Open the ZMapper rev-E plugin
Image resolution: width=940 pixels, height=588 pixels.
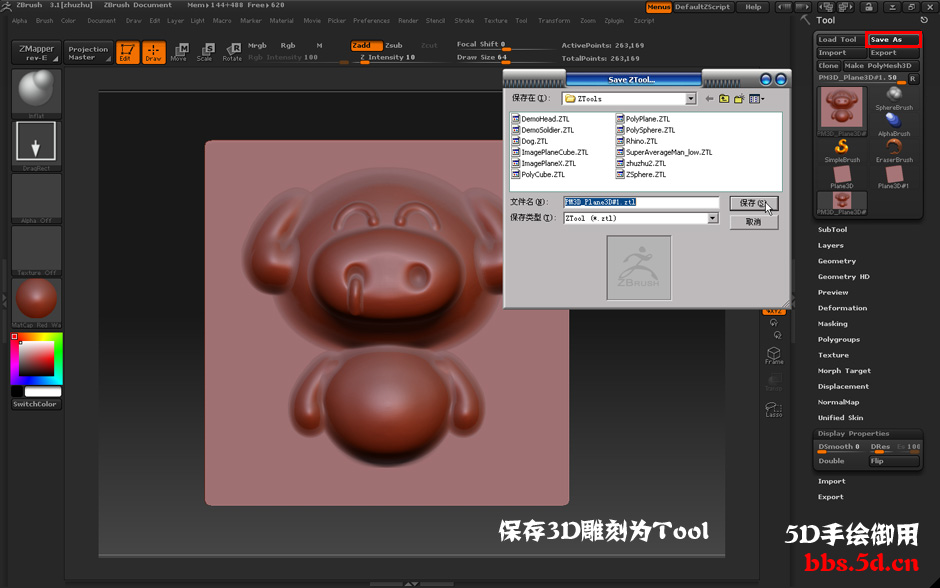click(x=36, y=53)
